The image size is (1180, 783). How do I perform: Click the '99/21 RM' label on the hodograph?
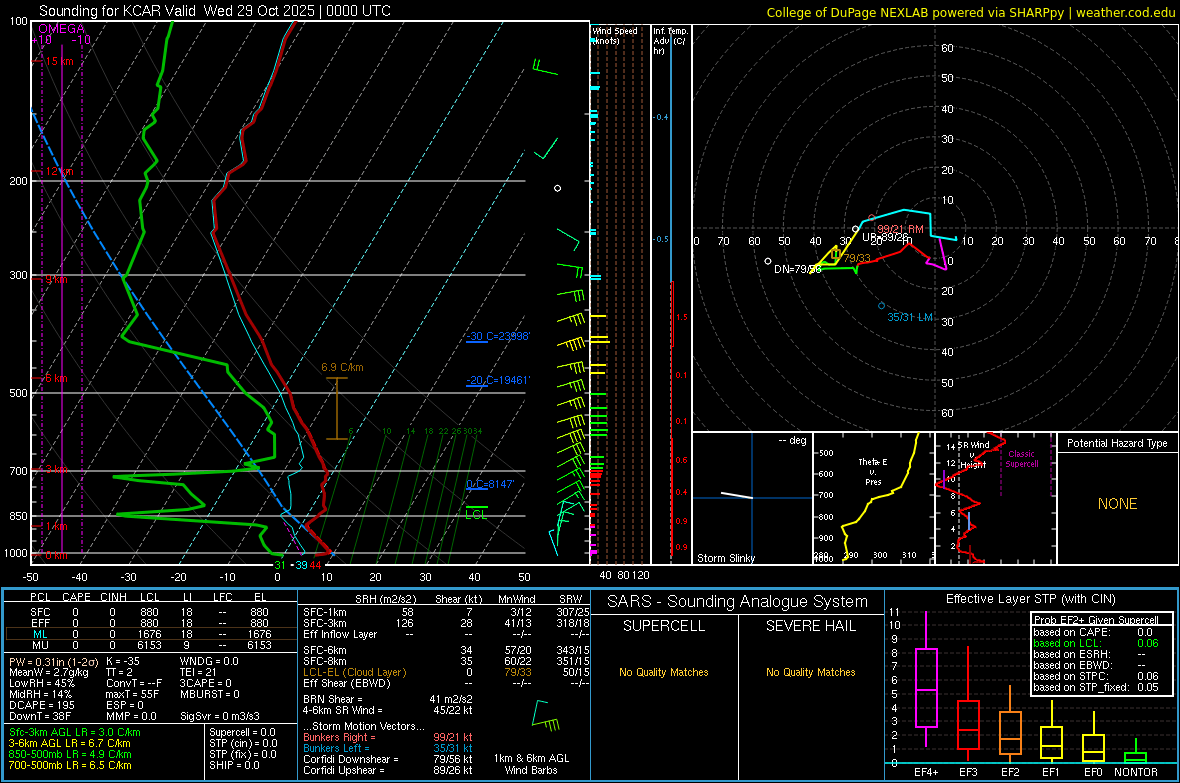tap(900, 229)
